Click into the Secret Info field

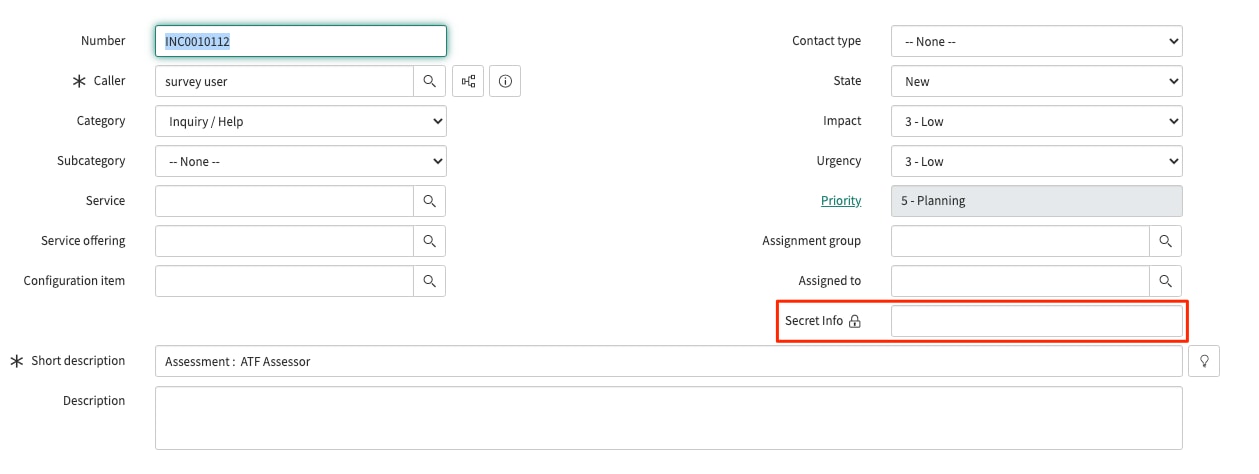tap(1037, 321)
